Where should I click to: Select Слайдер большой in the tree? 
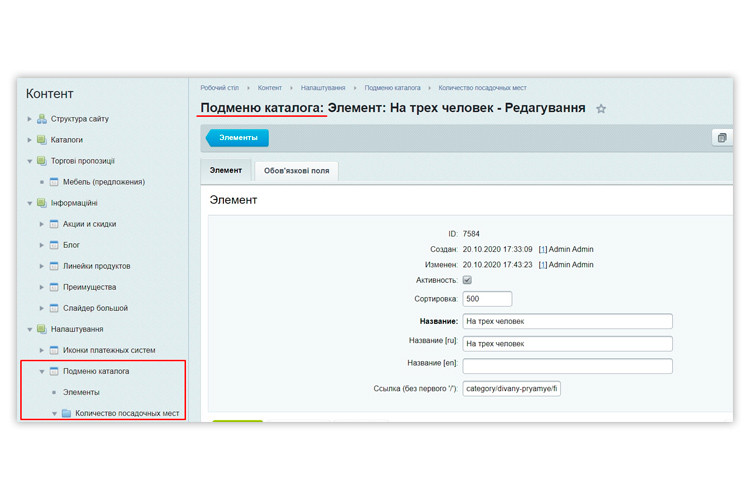coord(95,308)
